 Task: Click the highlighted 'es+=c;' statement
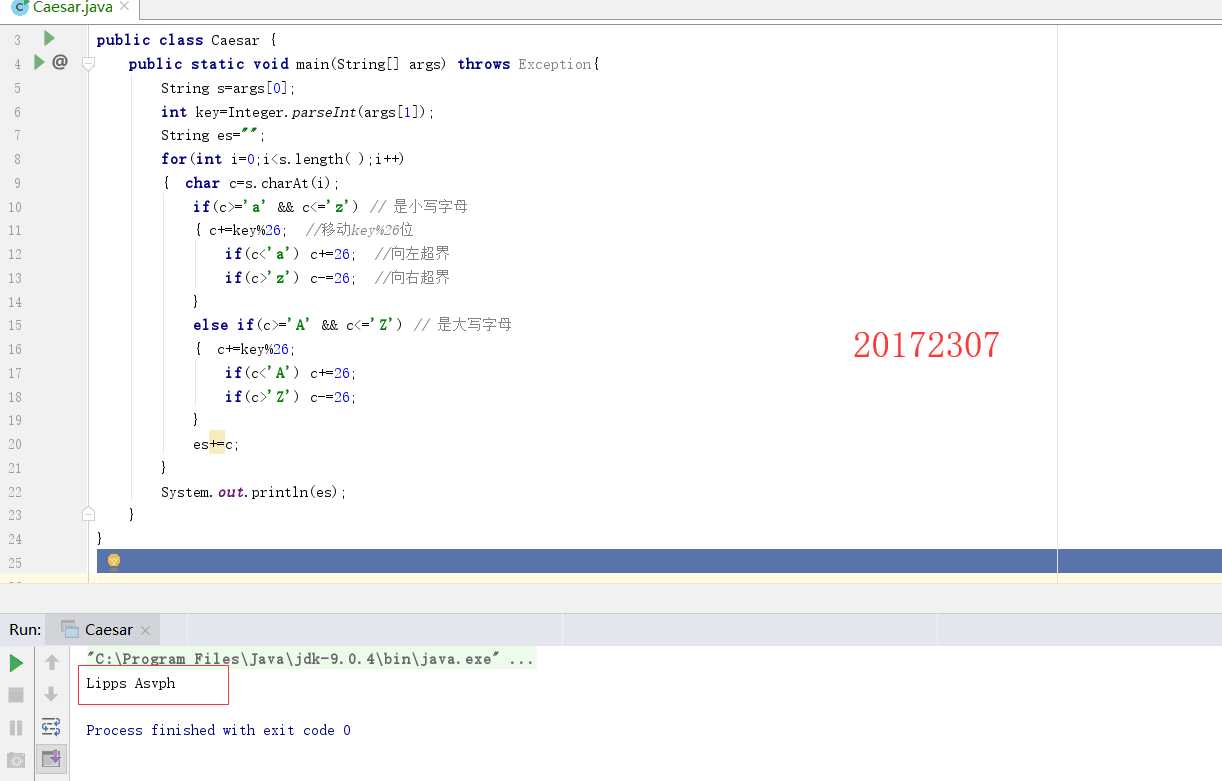pos(217,444)
